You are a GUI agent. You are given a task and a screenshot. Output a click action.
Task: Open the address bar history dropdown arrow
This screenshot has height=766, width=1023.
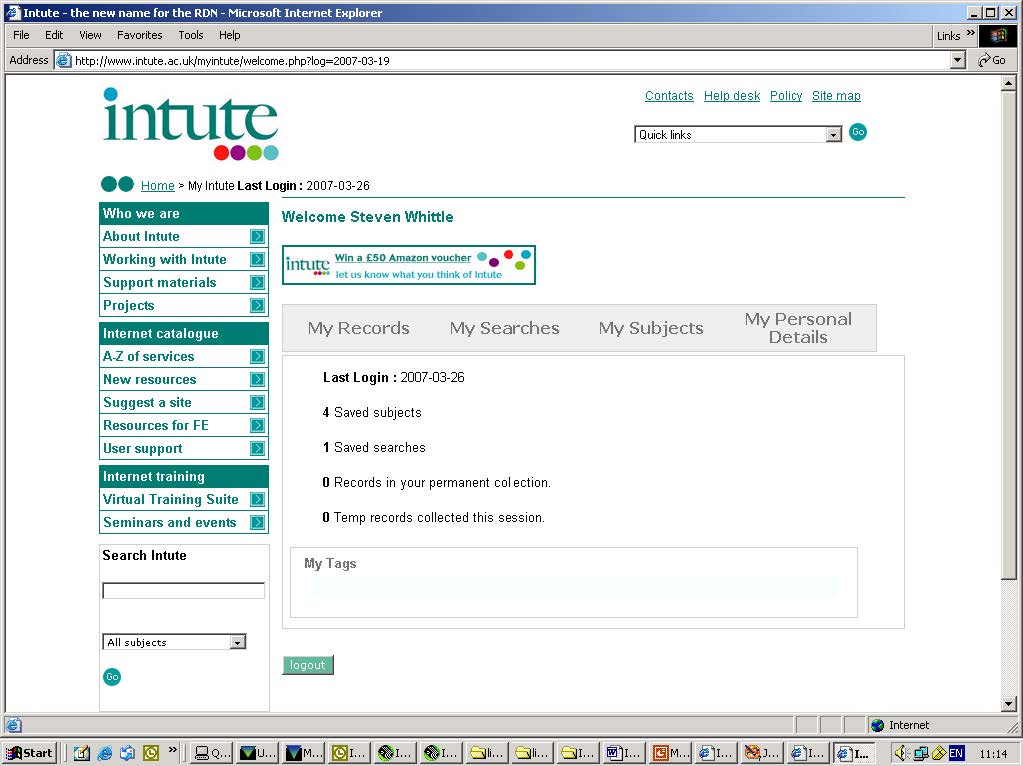957,61
